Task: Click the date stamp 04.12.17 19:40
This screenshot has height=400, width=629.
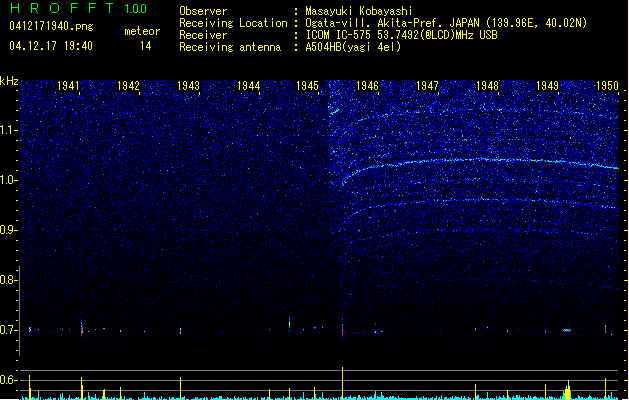Action: [x=51, y=46]
